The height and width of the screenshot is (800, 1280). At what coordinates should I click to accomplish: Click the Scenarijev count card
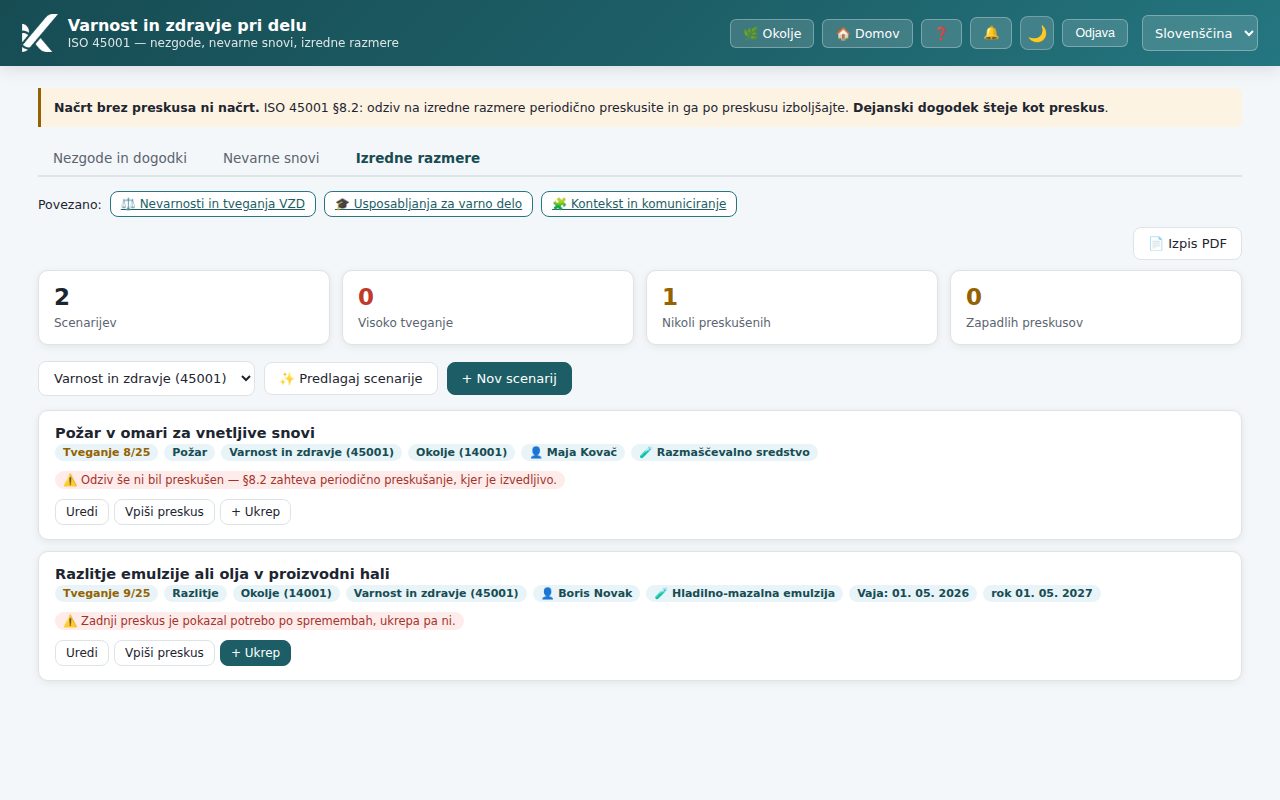184,308
